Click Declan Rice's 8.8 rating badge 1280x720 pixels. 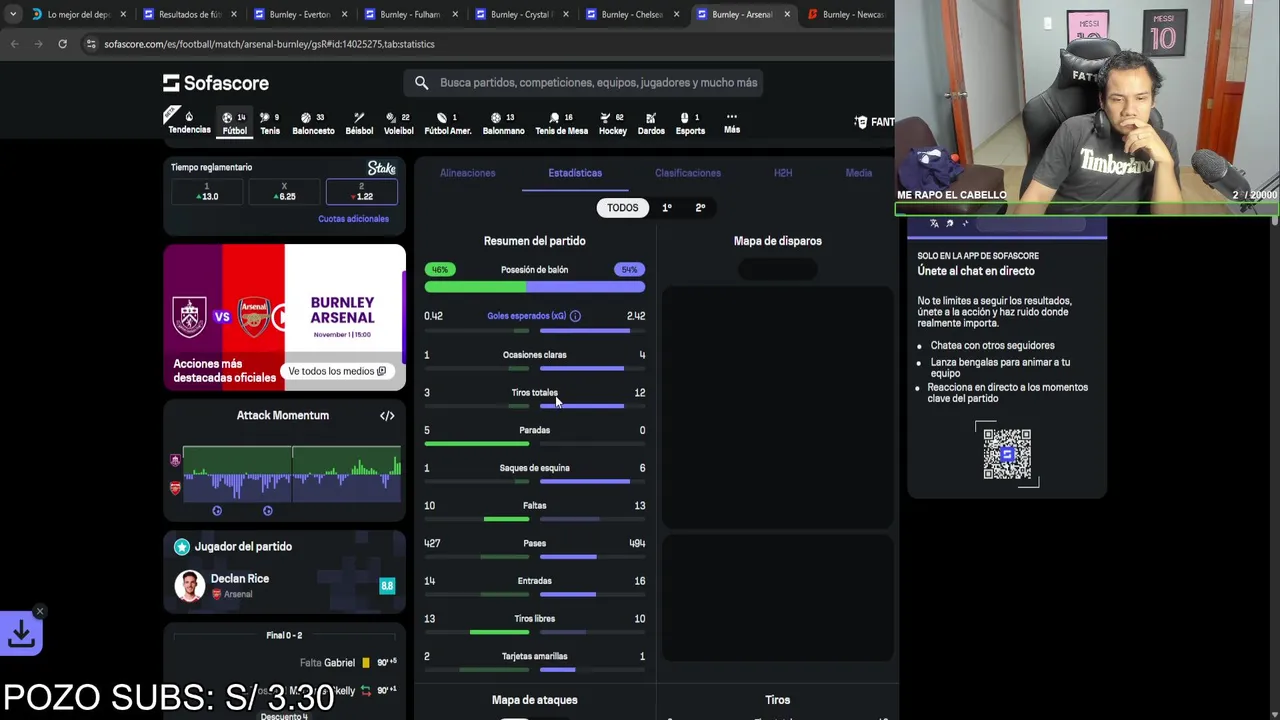387,586
